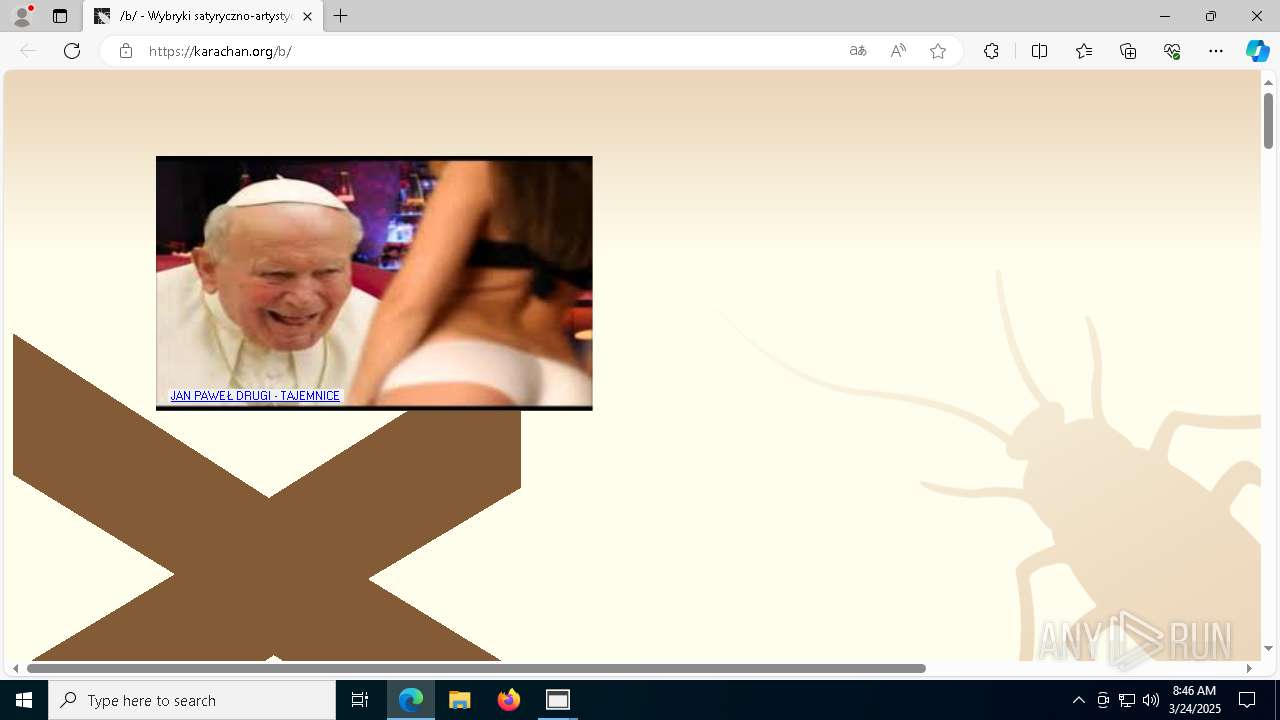
Task: Show hidden system tray icons
Action: pos(1079,700)
